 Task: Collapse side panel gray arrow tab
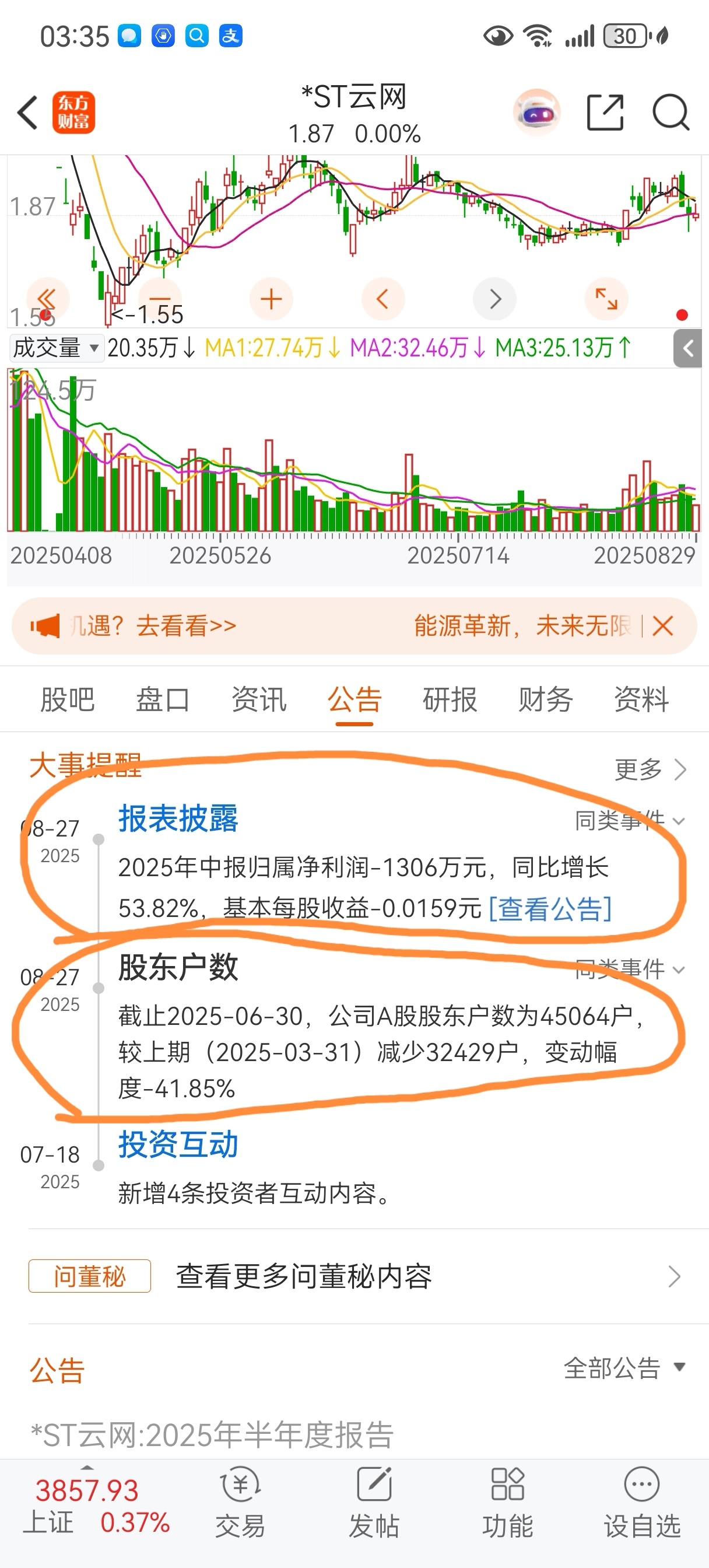pyautogui.click(x=687, y=348)
